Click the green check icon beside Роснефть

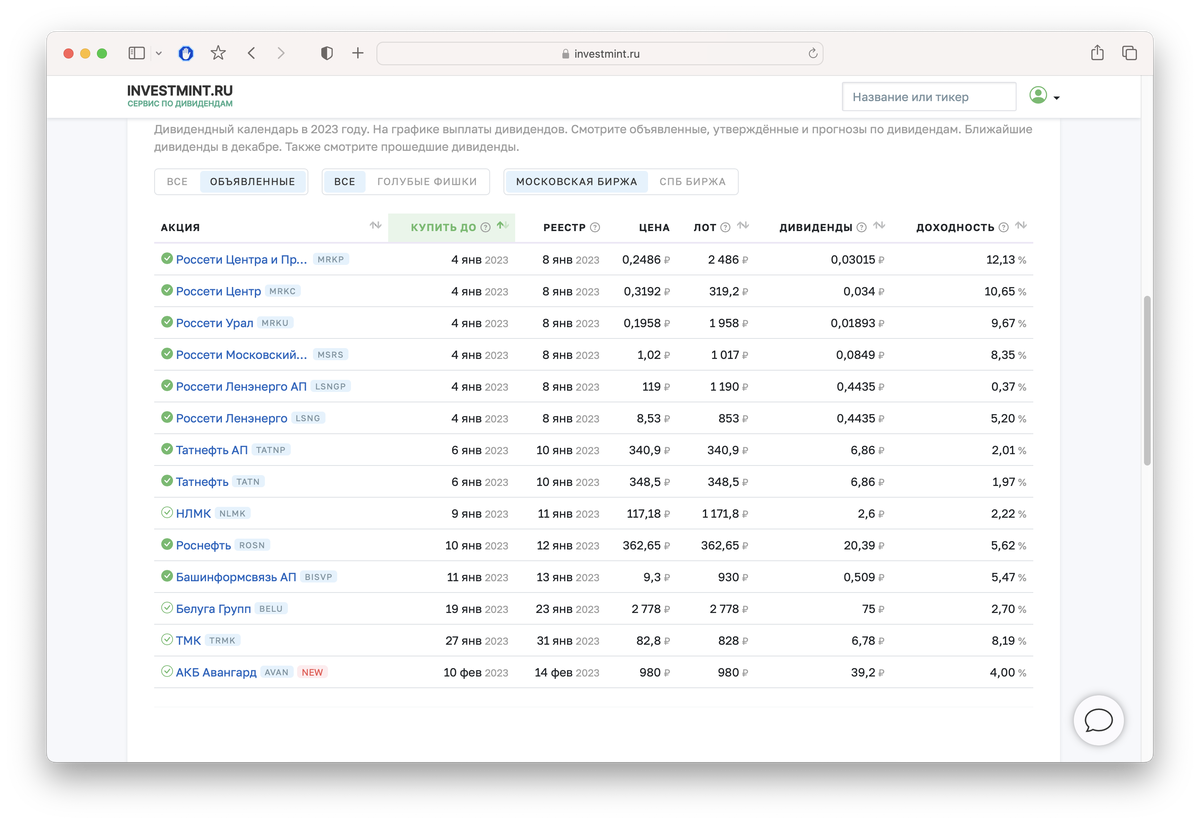tap(167, 545)
